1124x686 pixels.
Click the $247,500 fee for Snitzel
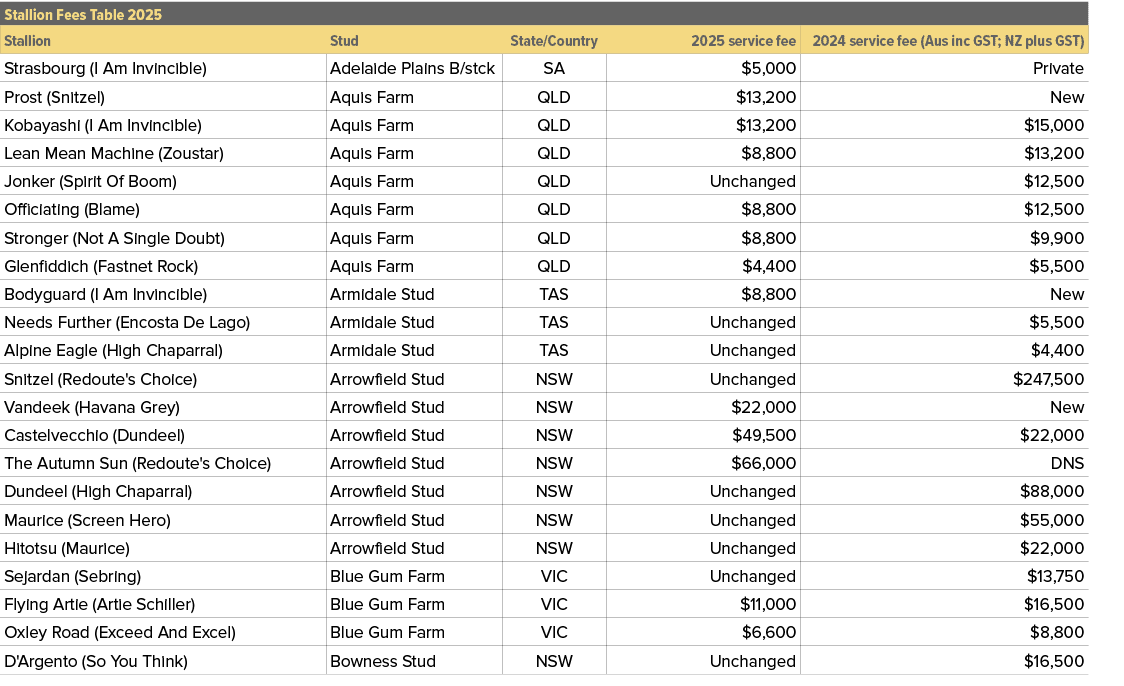[x=1051, y=379]
